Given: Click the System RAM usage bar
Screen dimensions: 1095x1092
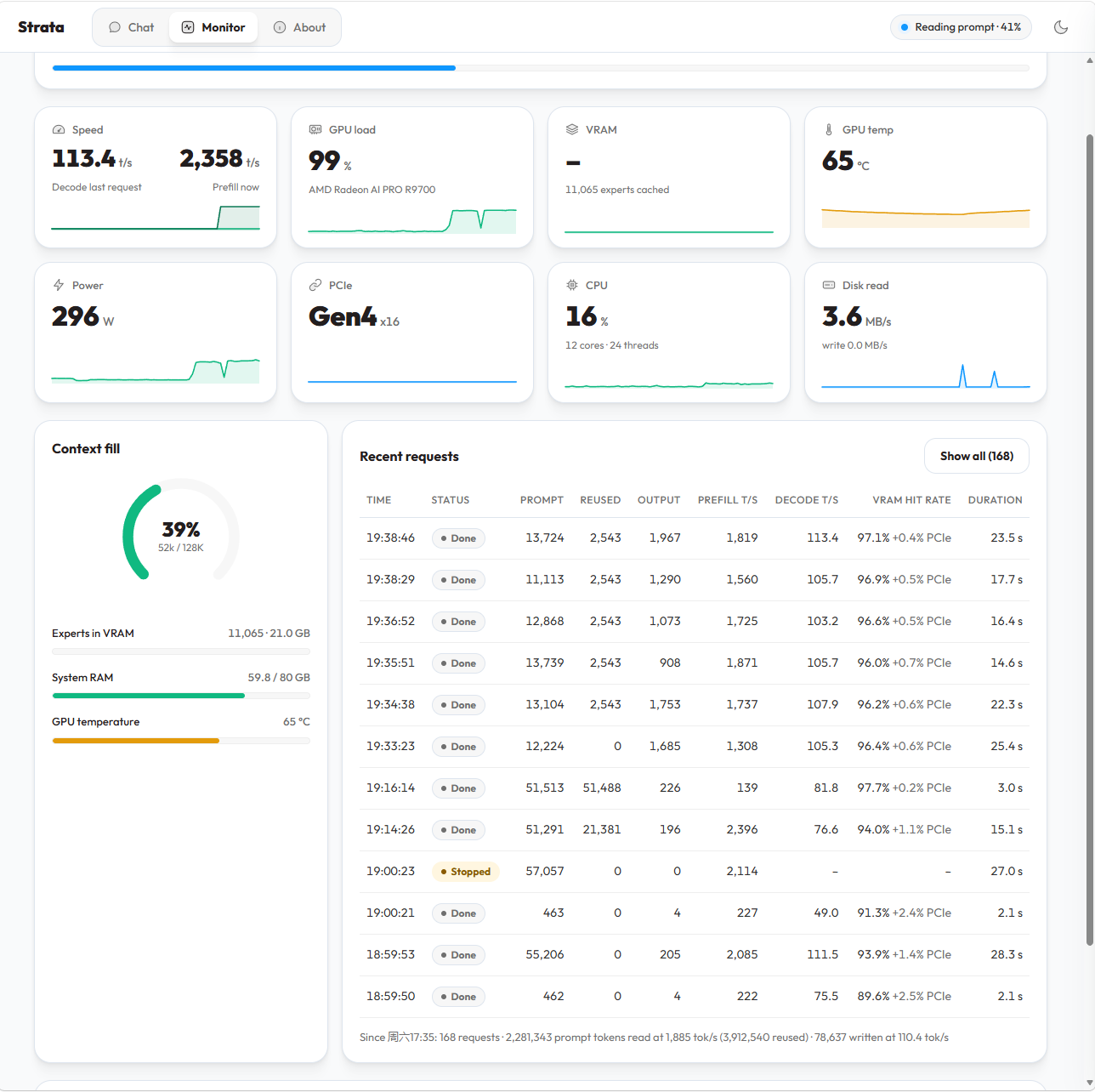Looking at the screenshot, I should click(181, 696).
